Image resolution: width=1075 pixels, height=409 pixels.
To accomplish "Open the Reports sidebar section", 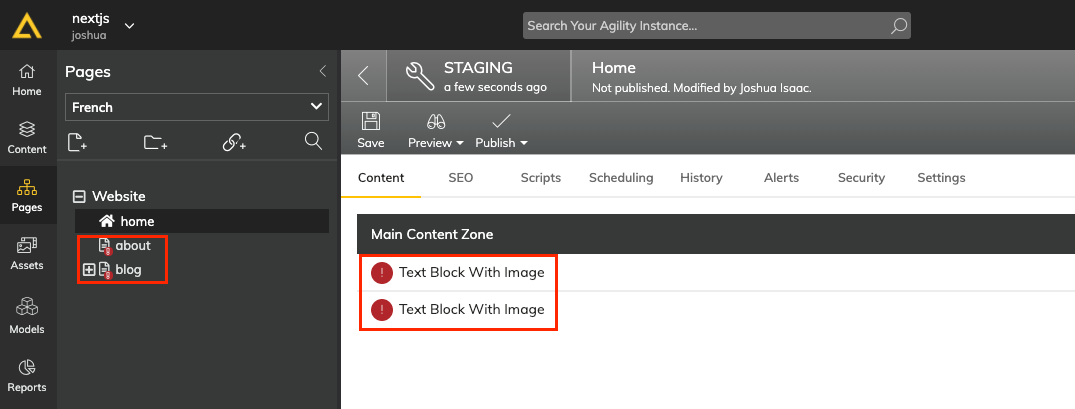I will [27, 376].
